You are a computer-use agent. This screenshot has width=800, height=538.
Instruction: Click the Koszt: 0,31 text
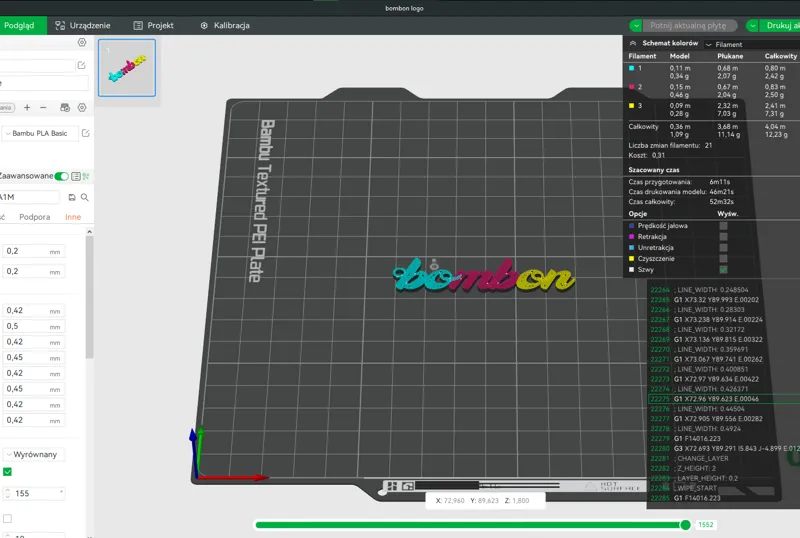(x=646, y=155)
